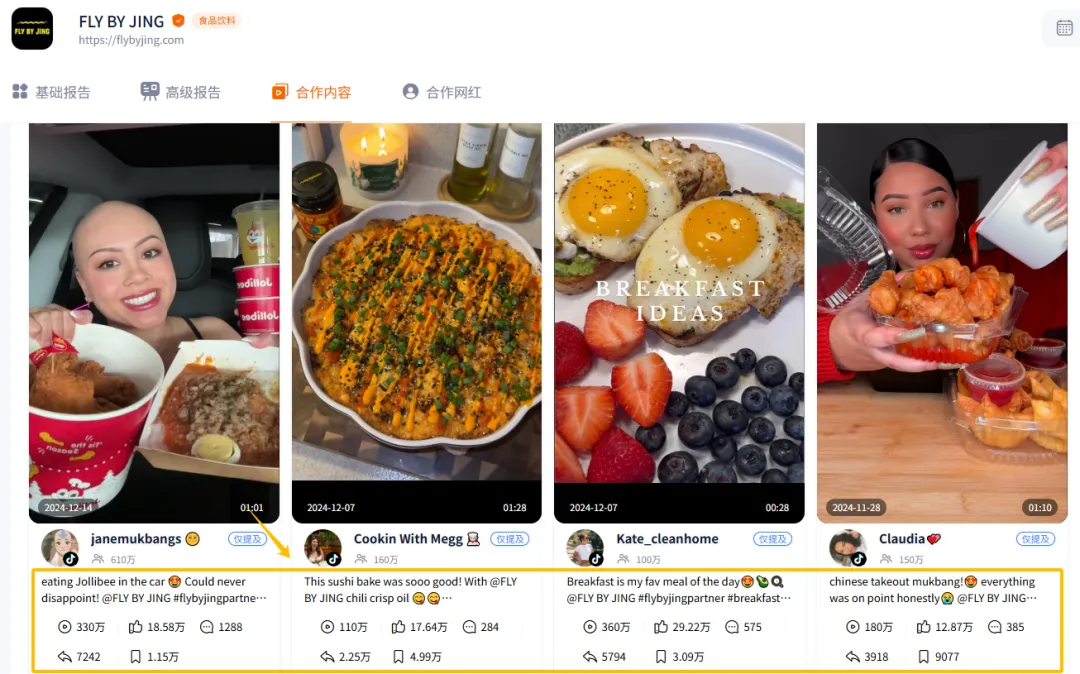Click the bookmark icon under Cookin With Megg post
The width and height of the screenshot is (1080, 674).
pyautogui.click(x=398, y=657)
